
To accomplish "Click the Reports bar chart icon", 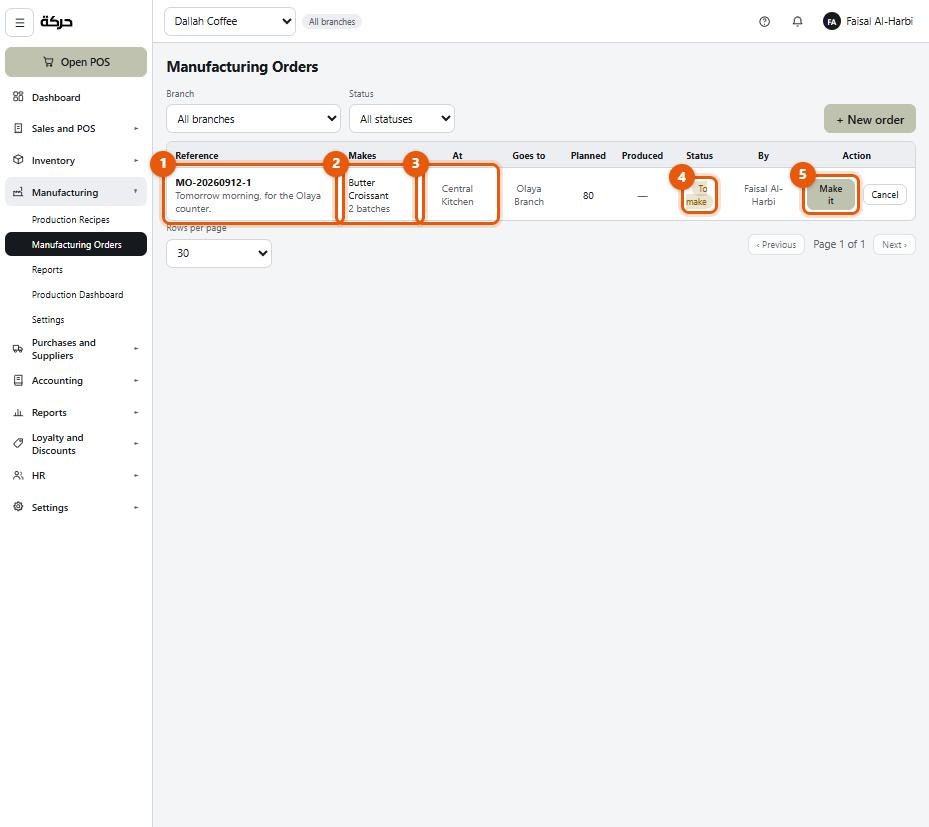I will coord(18,412).
